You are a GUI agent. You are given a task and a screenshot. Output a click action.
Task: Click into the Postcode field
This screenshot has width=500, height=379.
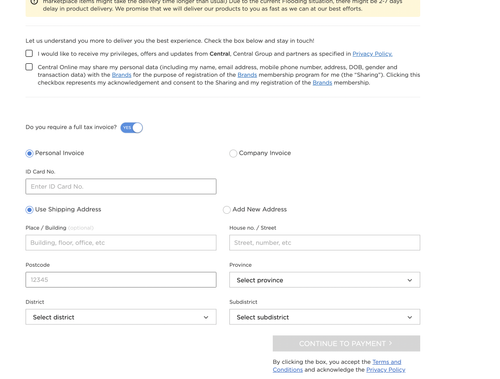pyautogui.click(x=121, y=280)
